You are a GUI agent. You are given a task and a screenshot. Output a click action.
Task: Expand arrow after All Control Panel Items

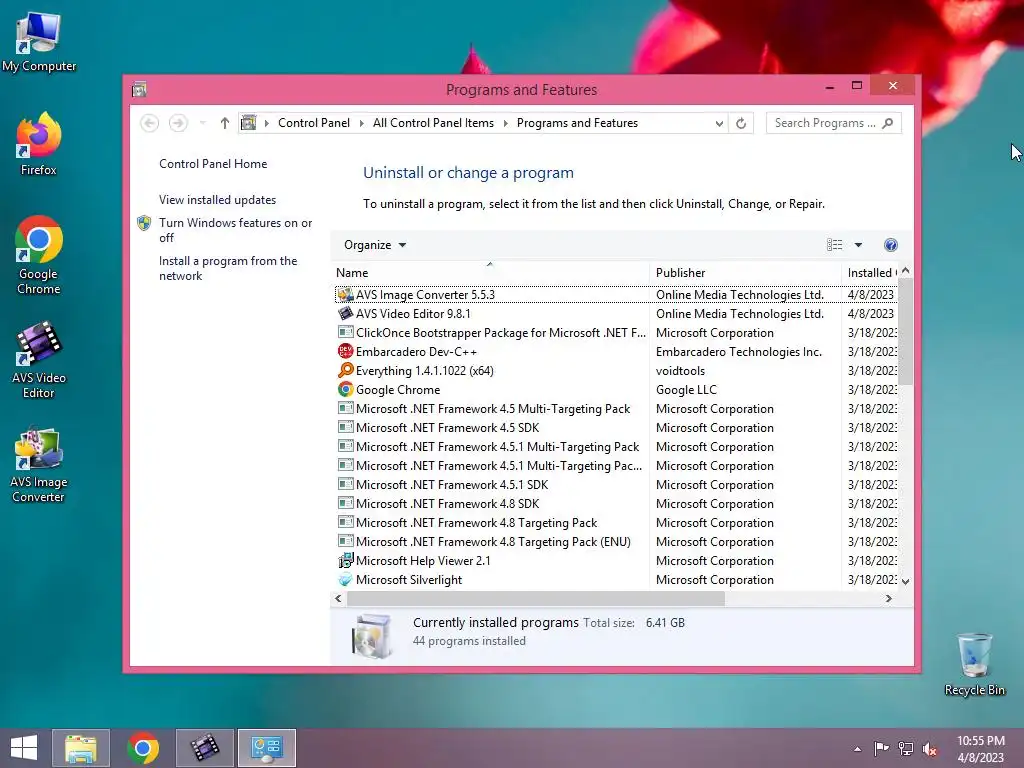coord(505,123)
